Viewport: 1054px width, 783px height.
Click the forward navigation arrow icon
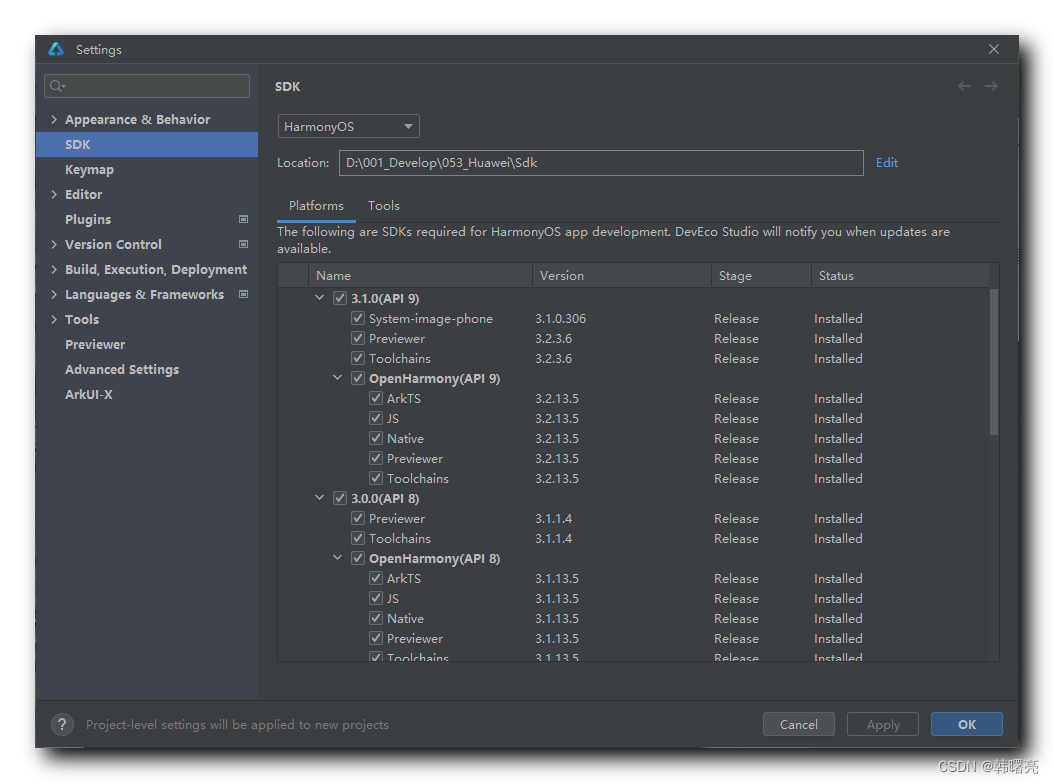[991, 87]
